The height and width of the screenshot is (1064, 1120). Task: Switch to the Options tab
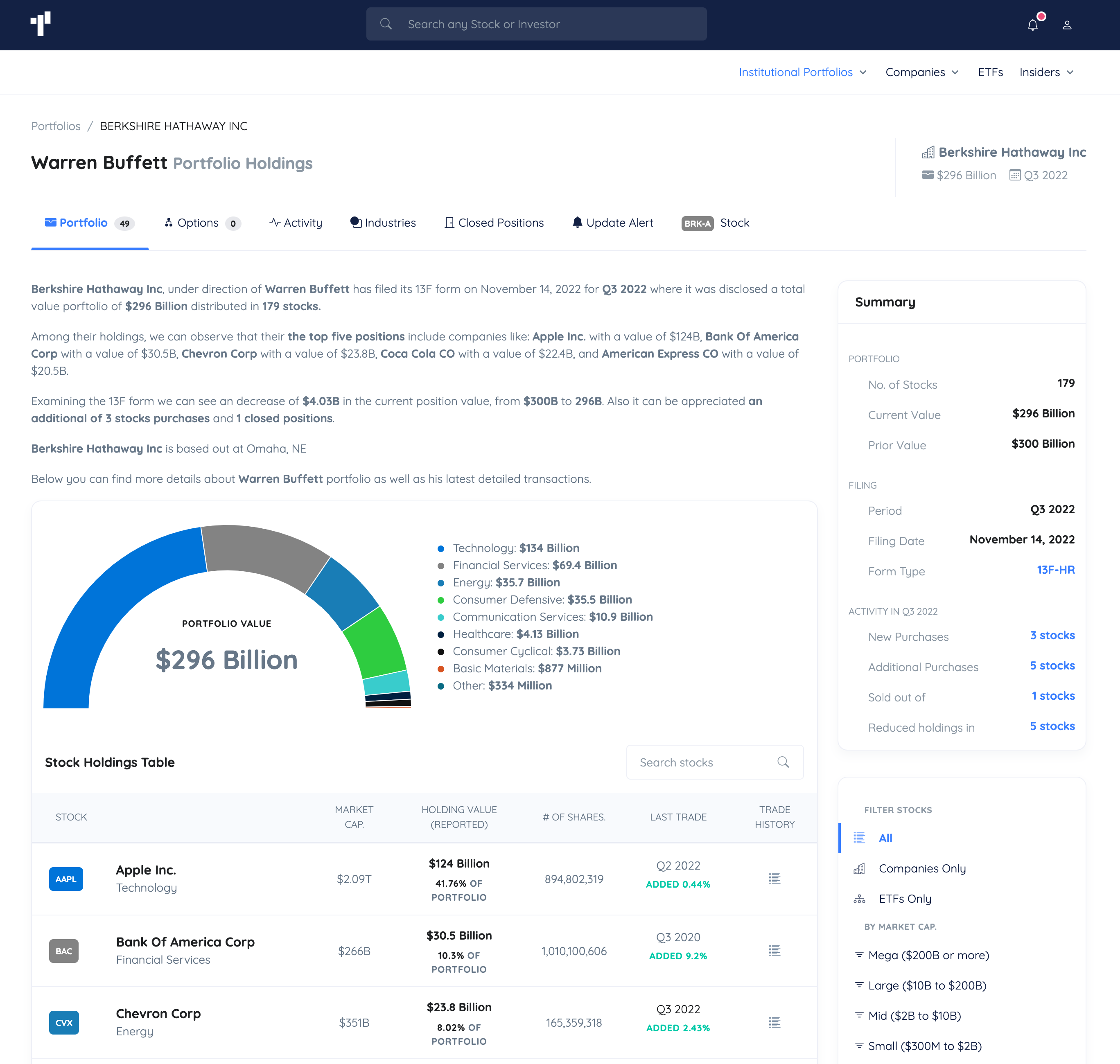pyautogui.click(x=203, y=223)
